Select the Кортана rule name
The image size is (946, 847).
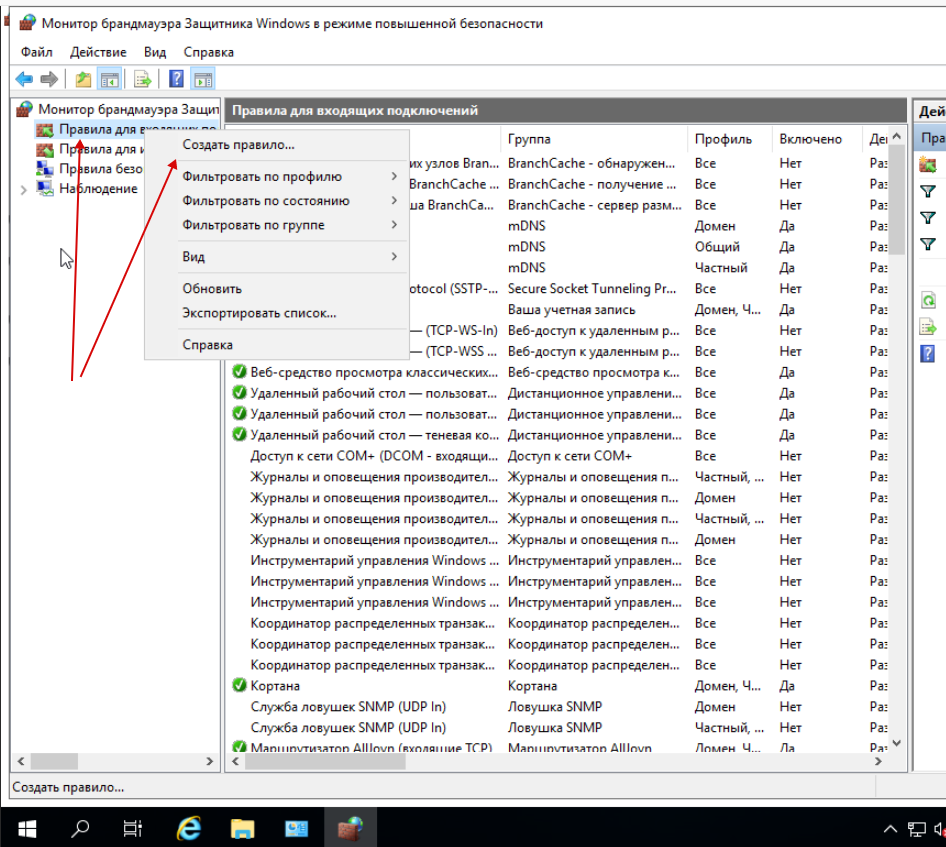pos(275,686)
